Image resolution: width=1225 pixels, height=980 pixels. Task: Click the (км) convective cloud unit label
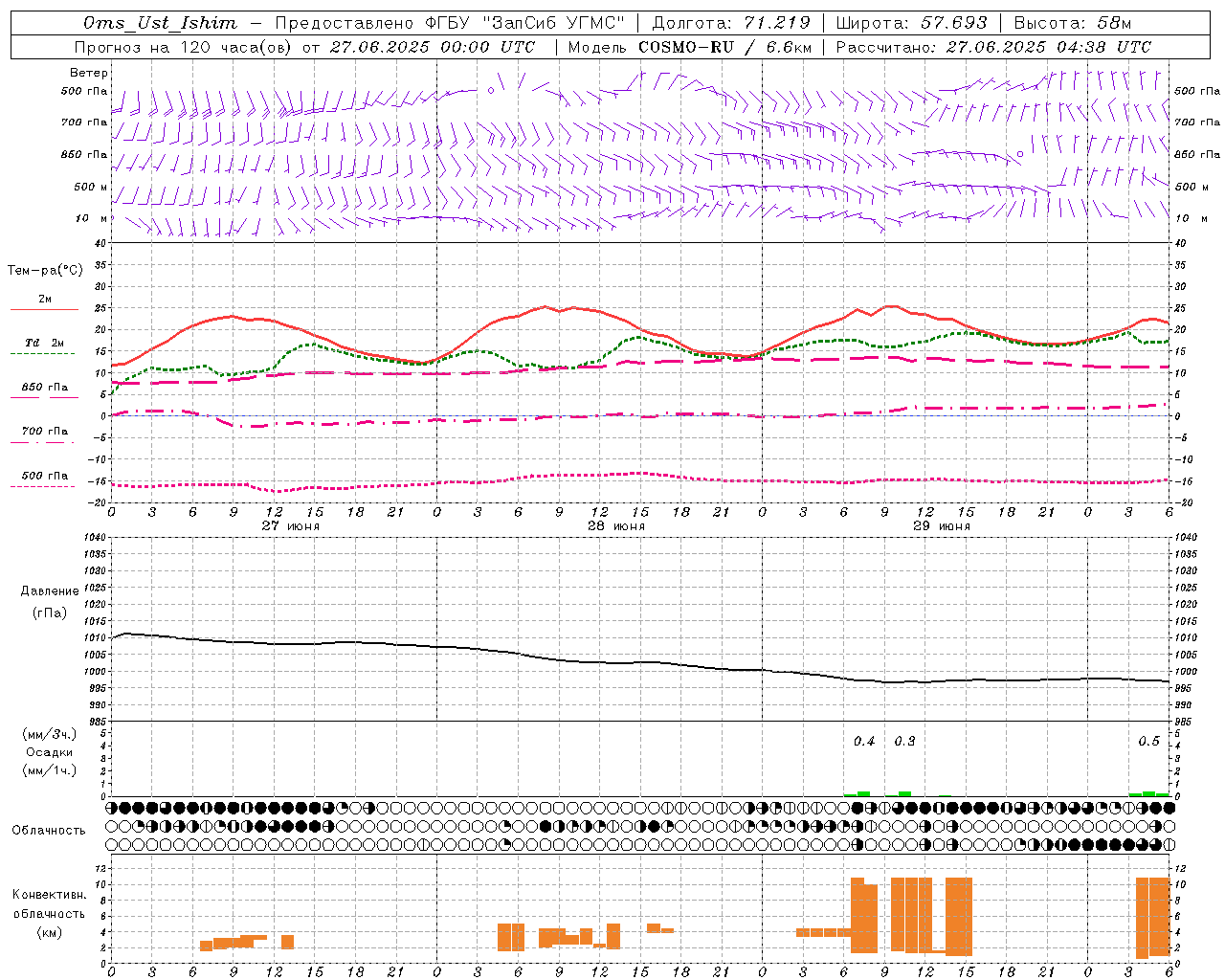[49, 932]
